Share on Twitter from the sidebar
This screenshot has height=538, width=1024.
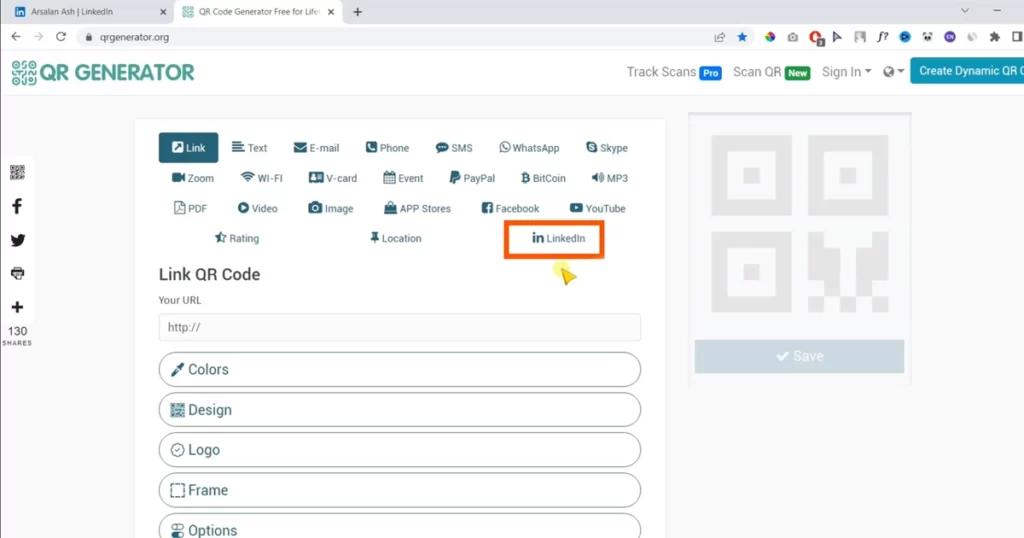click(17, 240)
